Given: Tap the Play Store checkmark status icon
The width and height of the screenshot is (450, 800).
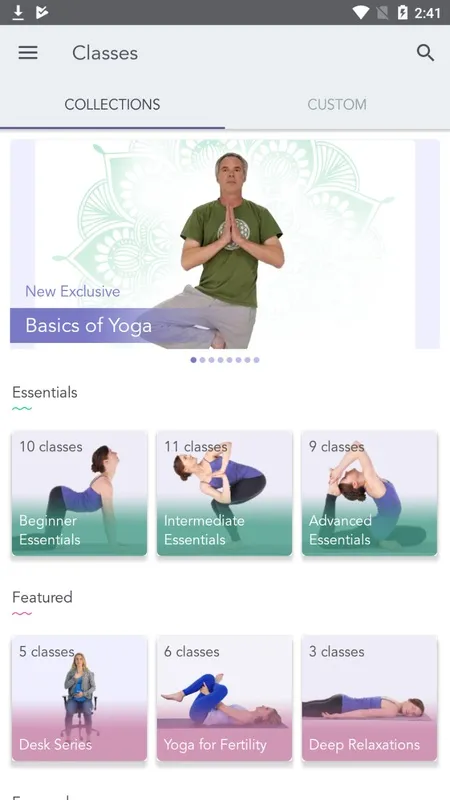Looking at the screenshot, I should coord(42,12).
